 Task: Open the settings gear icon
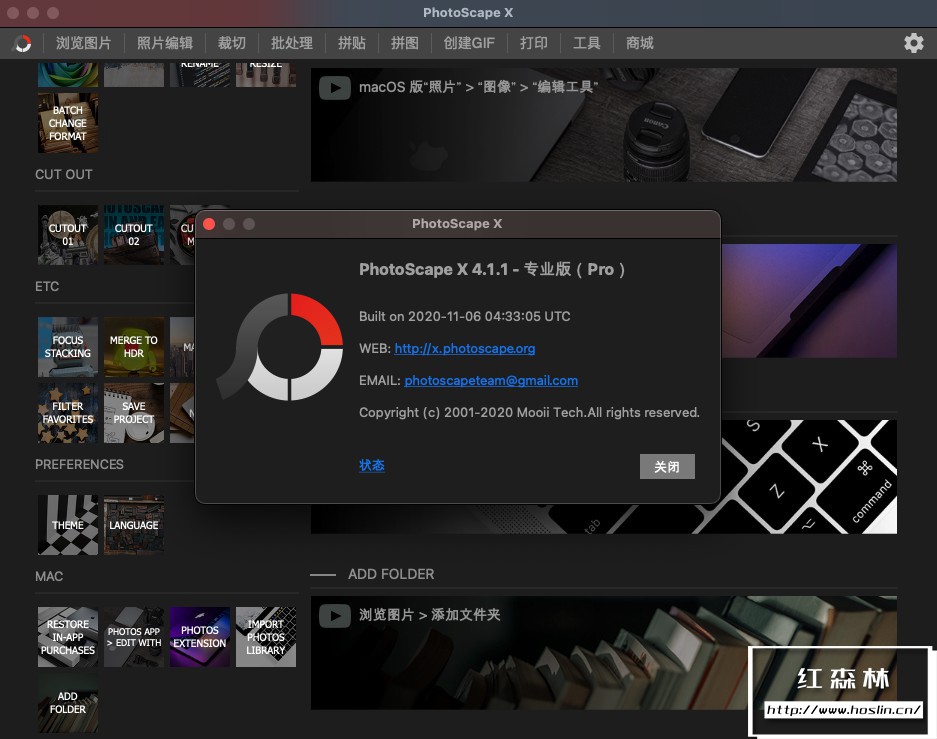tap(914, 43)
